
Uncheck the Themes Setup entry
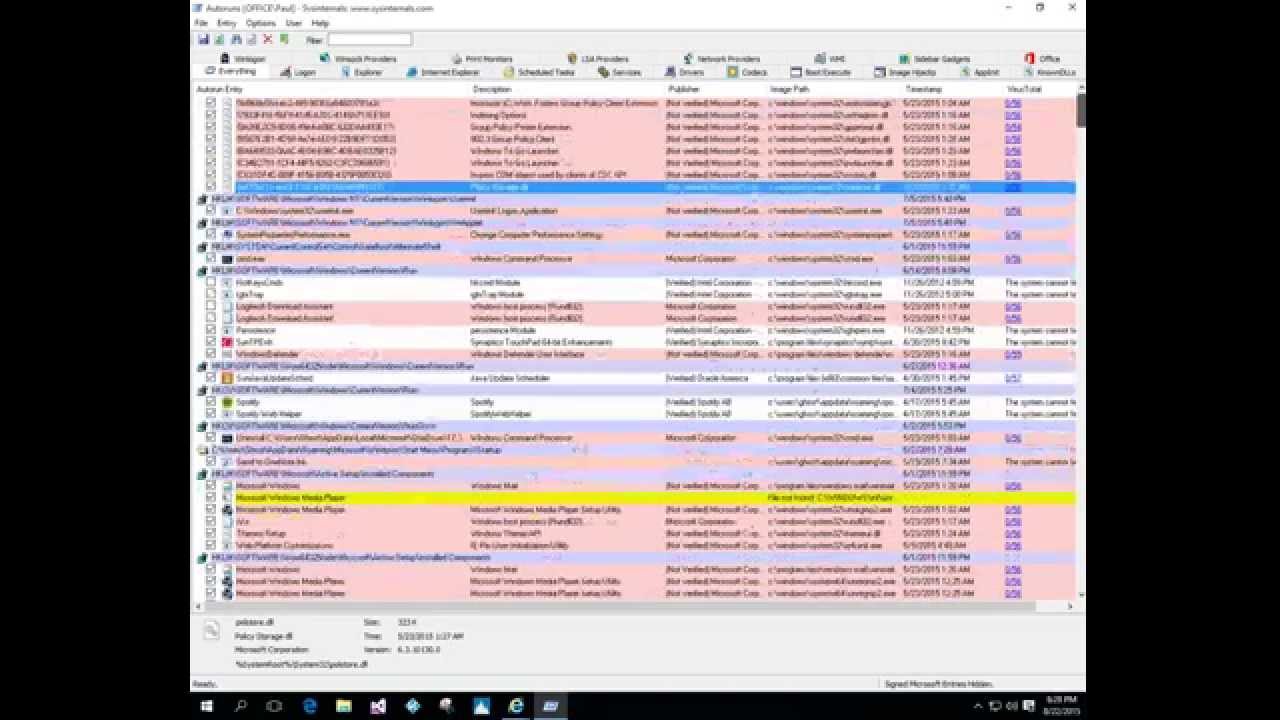coord(211,534)
